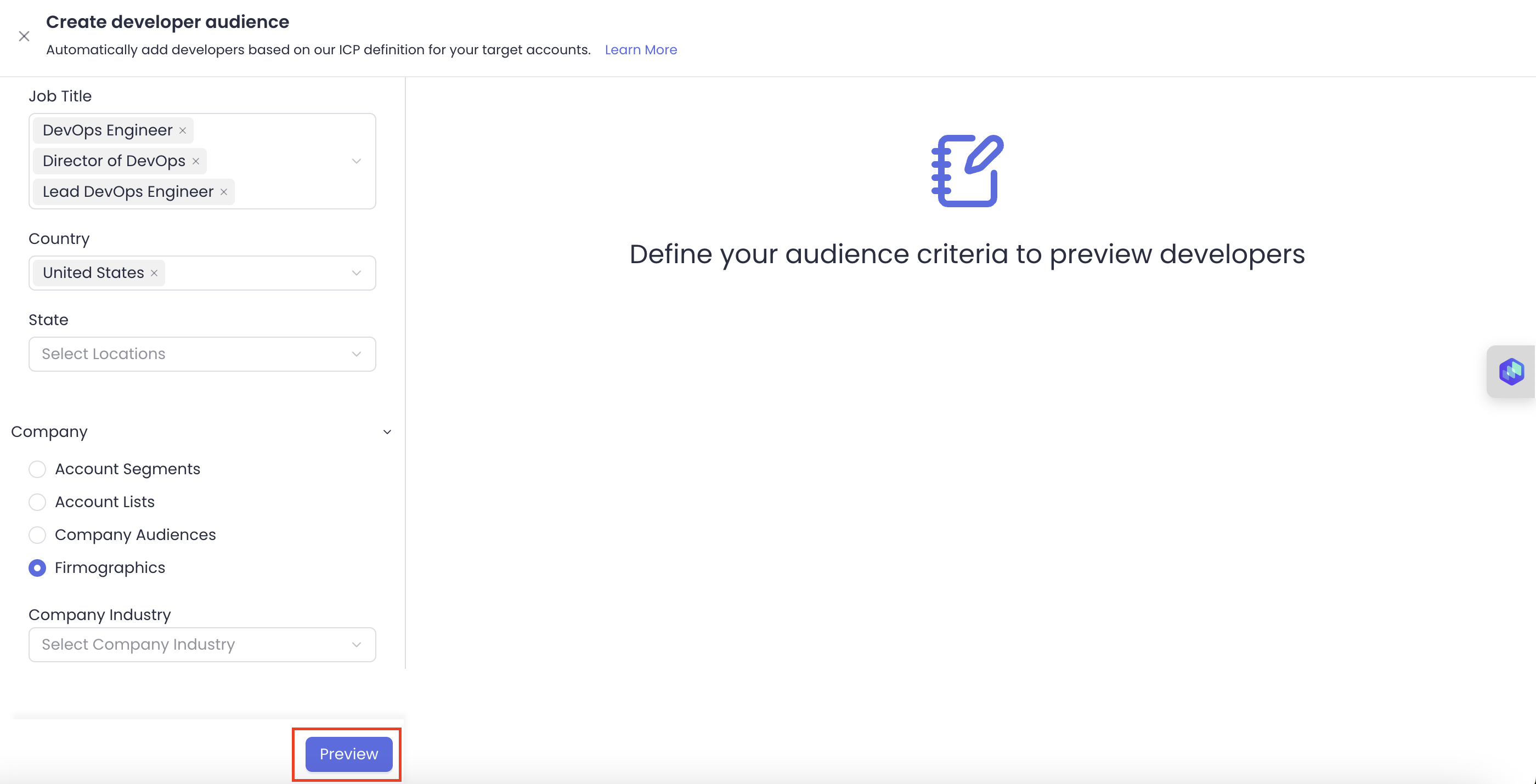Remove the Director of DevOps tag
This screenshot has width=1536, height=784.
(196, 161)
